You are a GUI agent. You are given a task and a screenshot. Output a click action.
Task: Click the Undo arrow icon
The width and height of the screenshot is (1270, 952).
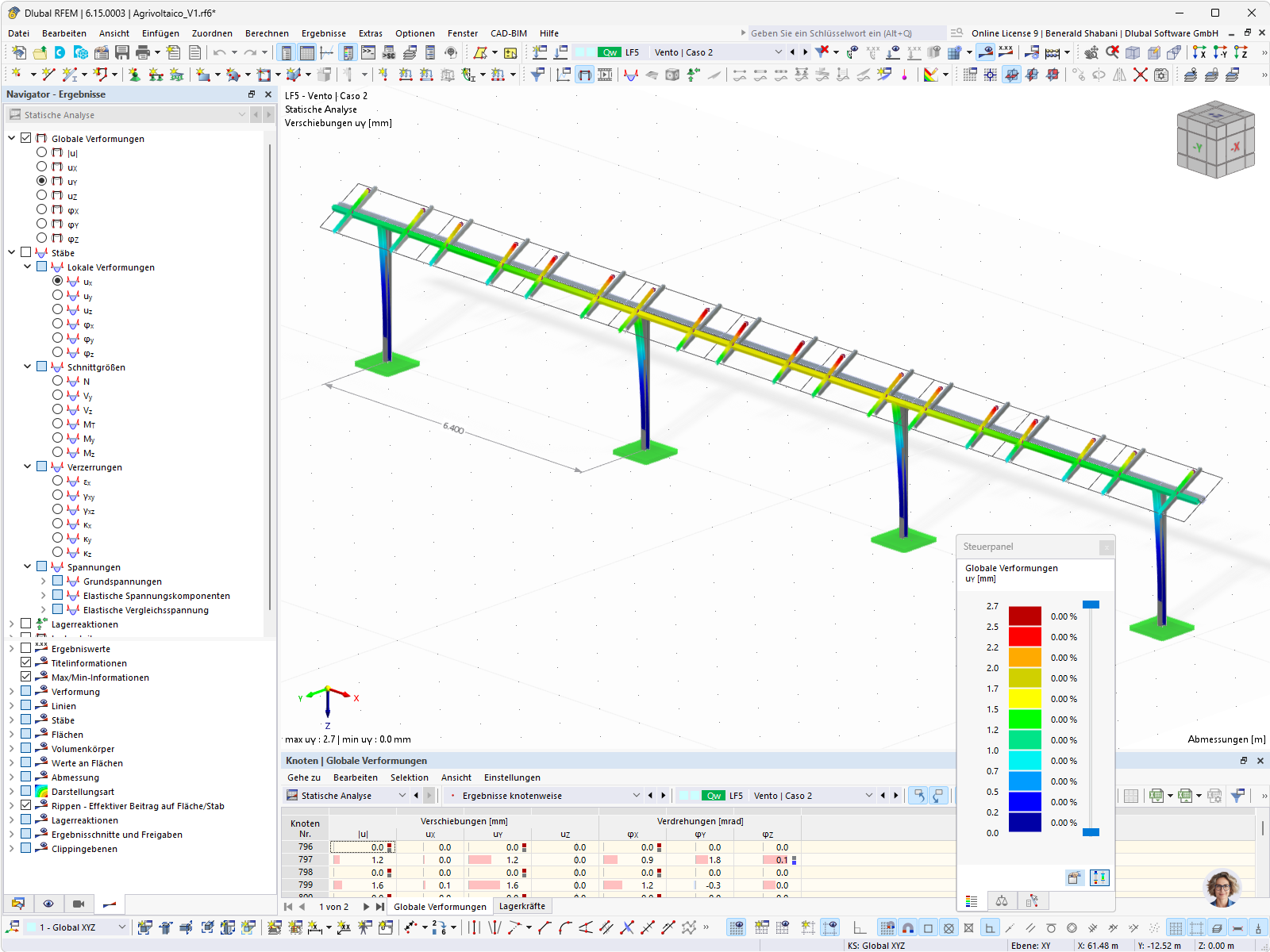219,52
